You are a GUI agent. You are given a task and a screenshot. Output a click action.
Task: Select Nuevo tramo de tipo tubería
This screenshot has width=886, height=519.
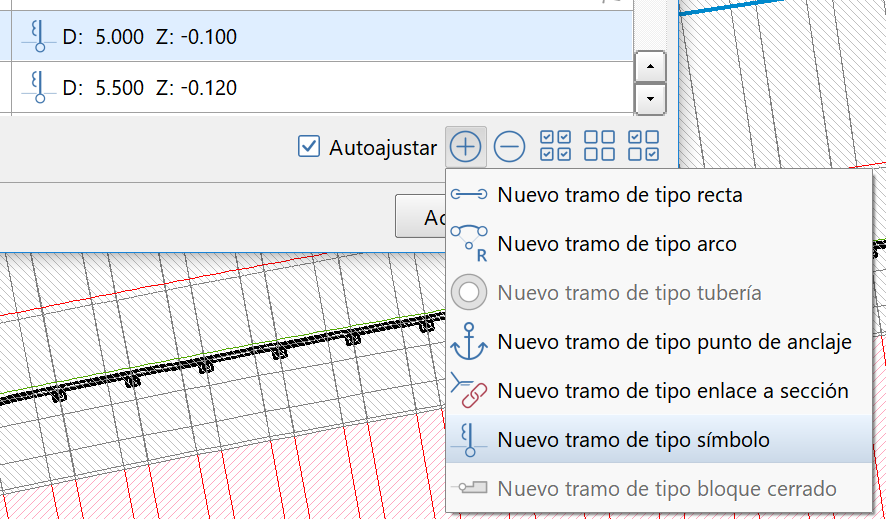[x=629, y=293]
